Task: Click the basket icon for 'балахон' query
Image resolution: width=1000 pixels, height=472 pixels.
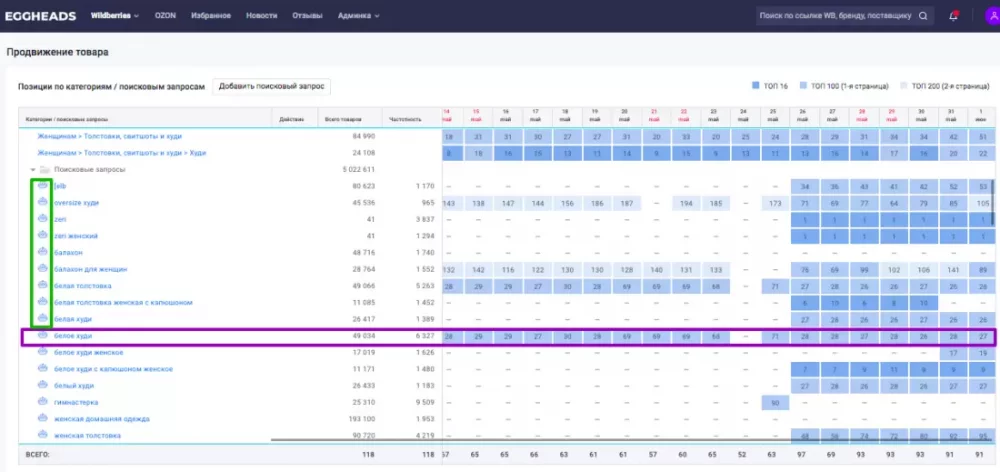Action: click(42, 252)
